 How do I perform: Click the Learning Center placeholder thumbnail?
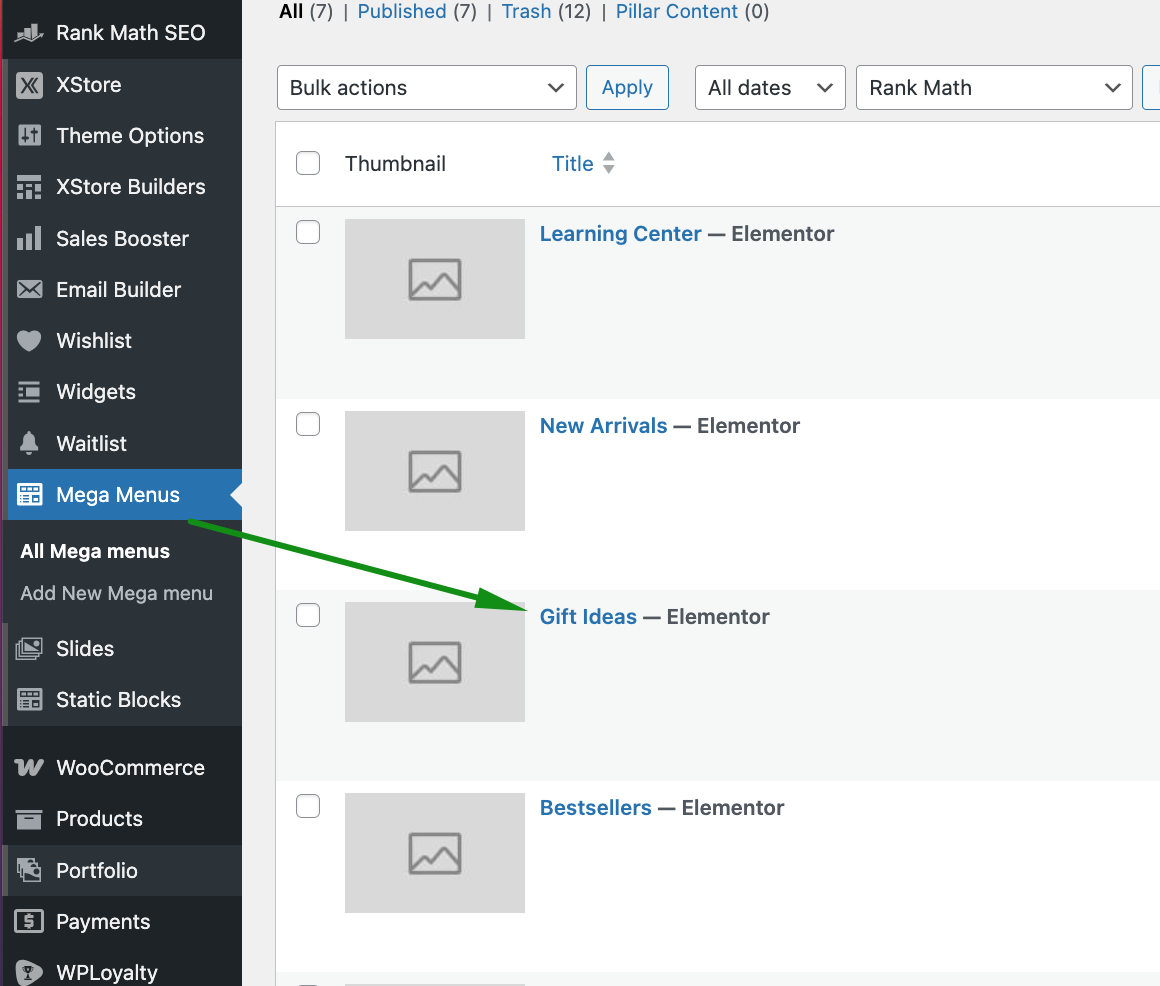(435, 279)
